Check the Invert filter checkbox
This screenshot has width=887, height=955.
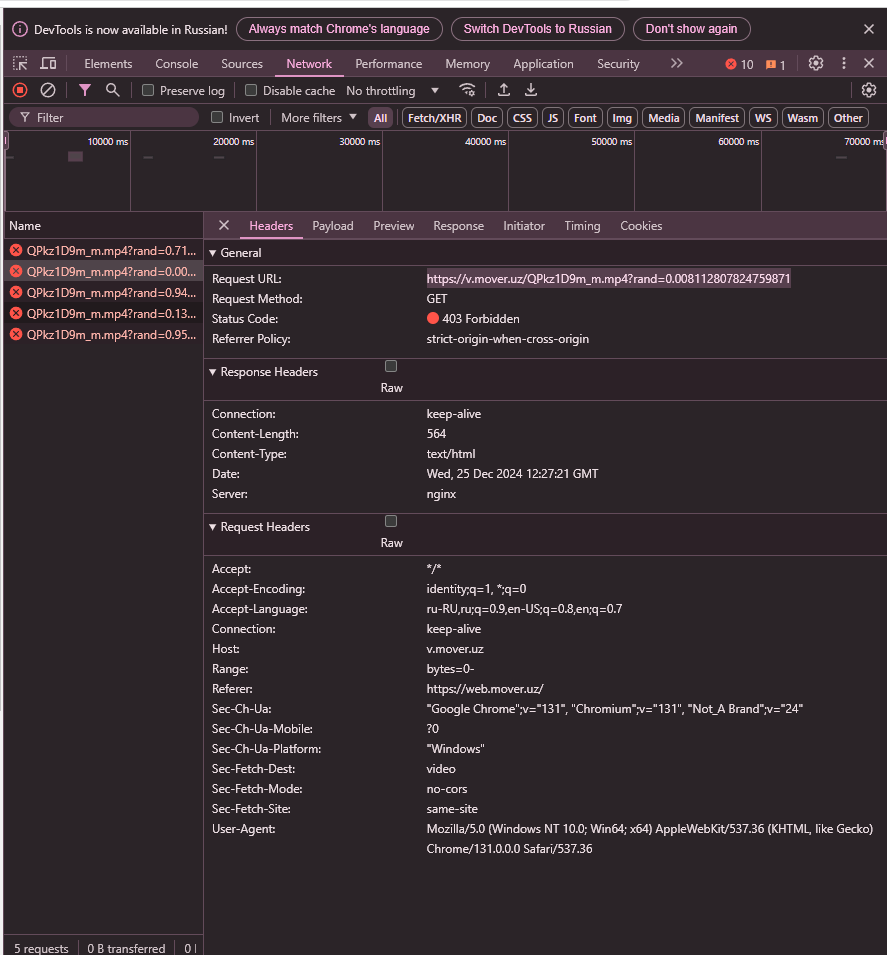[x=217, y=117]
